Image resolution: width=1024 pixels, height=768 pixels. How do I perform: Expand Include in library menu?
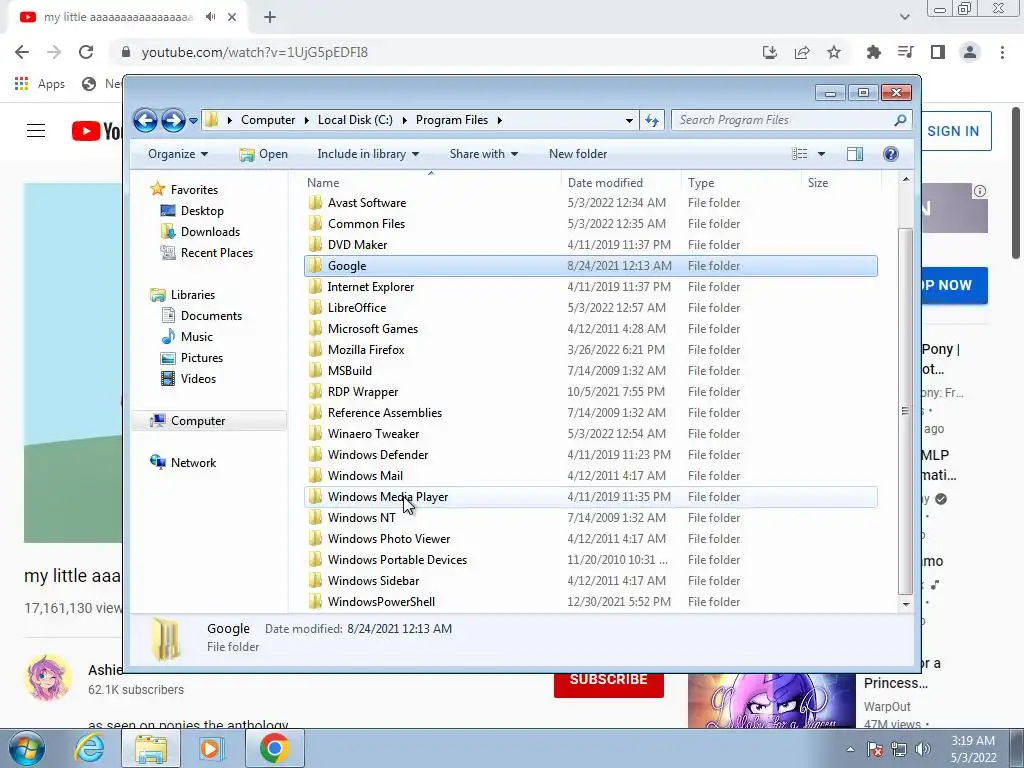coord(368,154)
